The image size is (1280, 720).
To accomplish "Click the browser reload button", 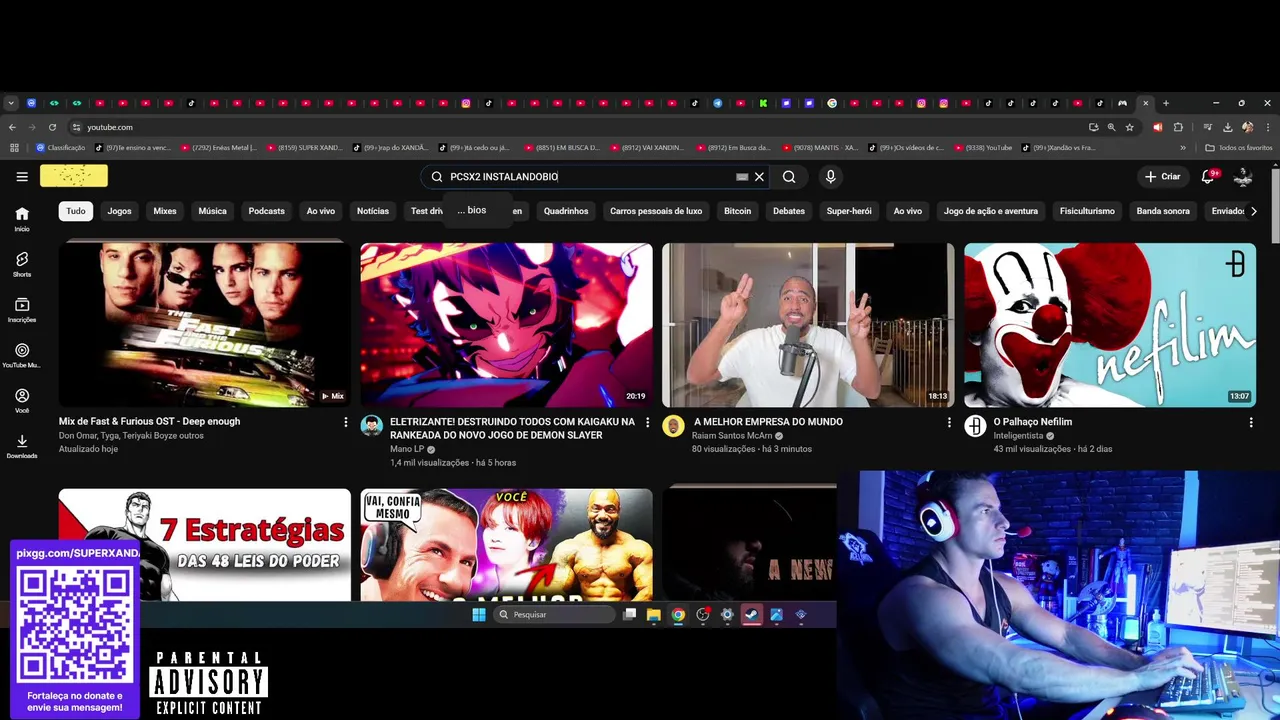I will click(52, 127).
